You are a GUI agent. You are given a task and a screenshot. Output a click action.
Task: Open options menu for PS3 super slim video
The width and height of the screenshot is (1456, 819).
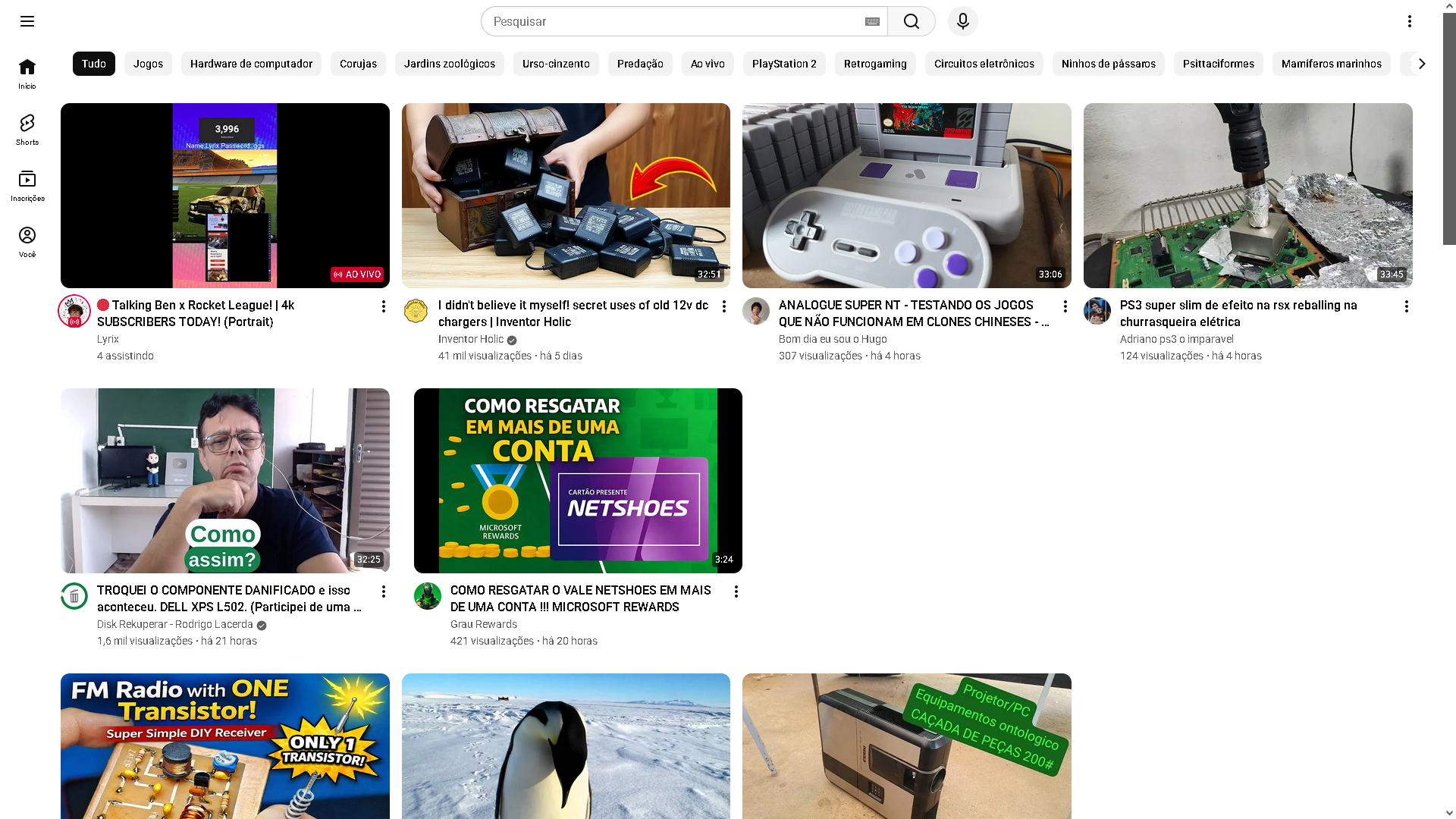(1406, 306)
